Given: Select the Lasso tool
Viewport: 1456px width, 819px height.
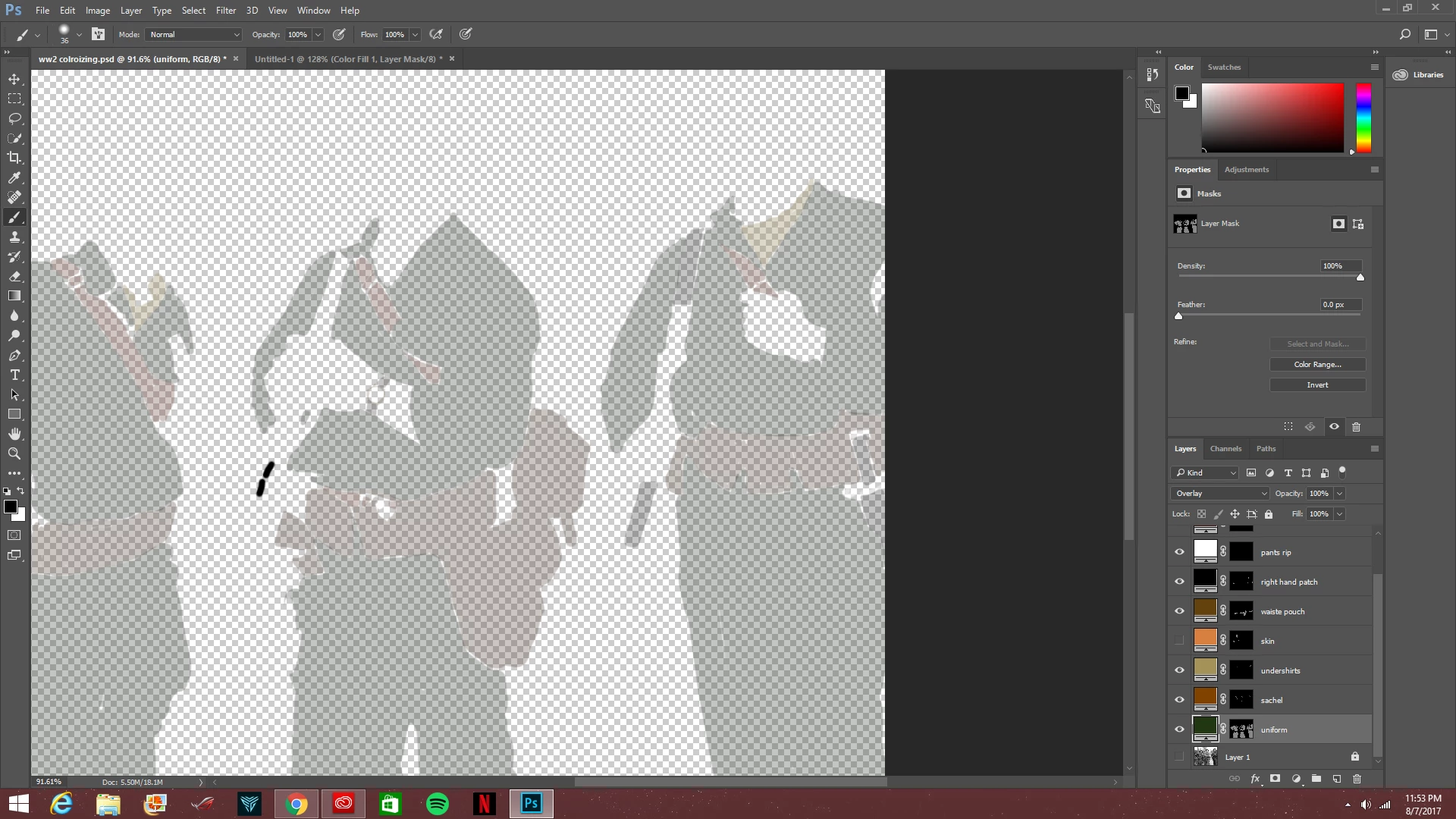Looking at the screenshot, I should [x=14, y=118].
